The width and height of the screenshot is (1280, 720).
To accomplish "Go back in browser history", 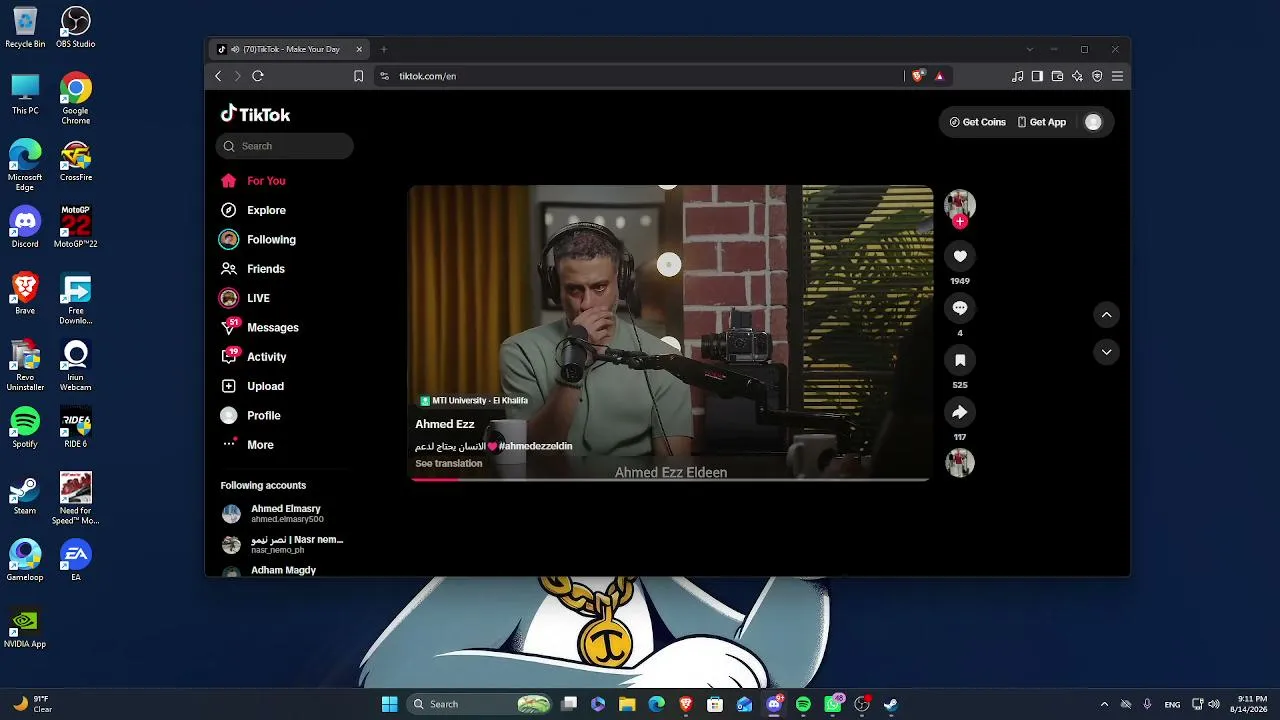I will 218,76.
